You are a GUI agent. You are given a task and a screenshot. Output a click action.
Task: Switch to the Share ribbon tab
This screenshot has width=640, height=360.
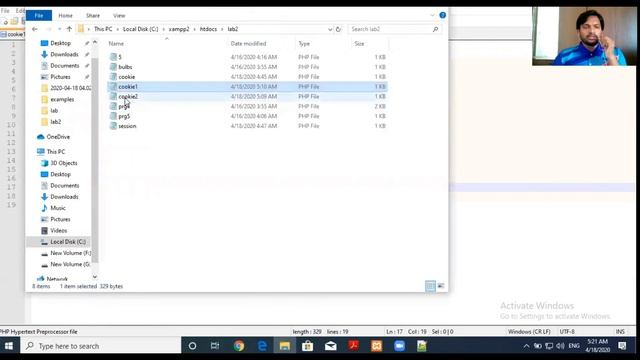pyautogui.click(x=93, y=16)
